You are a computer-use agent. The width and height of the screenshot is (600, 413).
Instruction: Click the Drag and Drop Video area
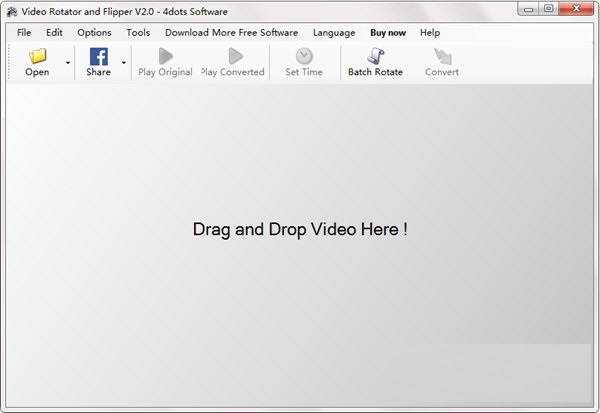(x=300, y=229)
